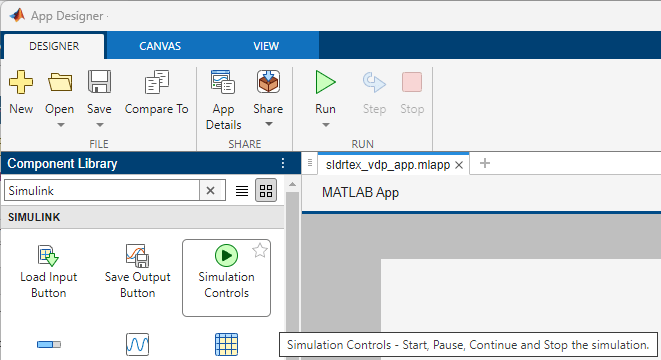Pick the blue grid table component icon
661x360 pixels.
point(226,344)
